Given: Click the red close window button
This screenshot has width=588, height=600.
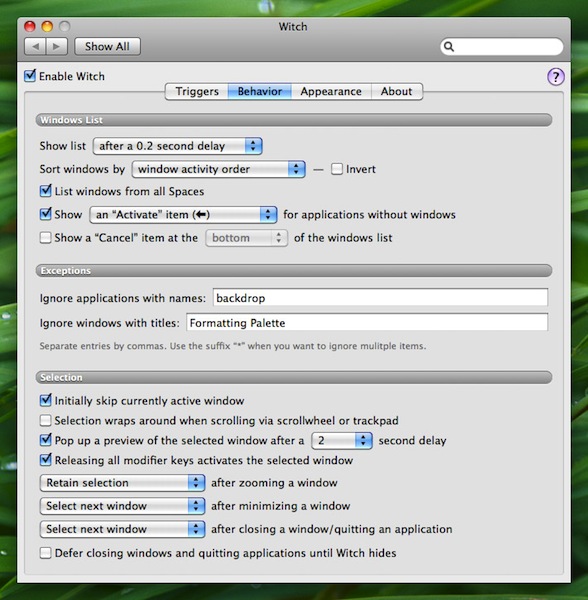Looking at the screenshot, I should click(30, 26).
